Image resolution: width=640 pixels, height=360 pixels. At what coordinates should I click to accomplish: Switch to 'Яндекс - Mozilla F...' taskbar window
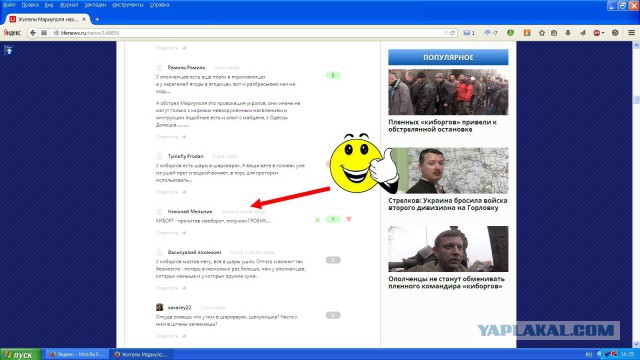76,354
